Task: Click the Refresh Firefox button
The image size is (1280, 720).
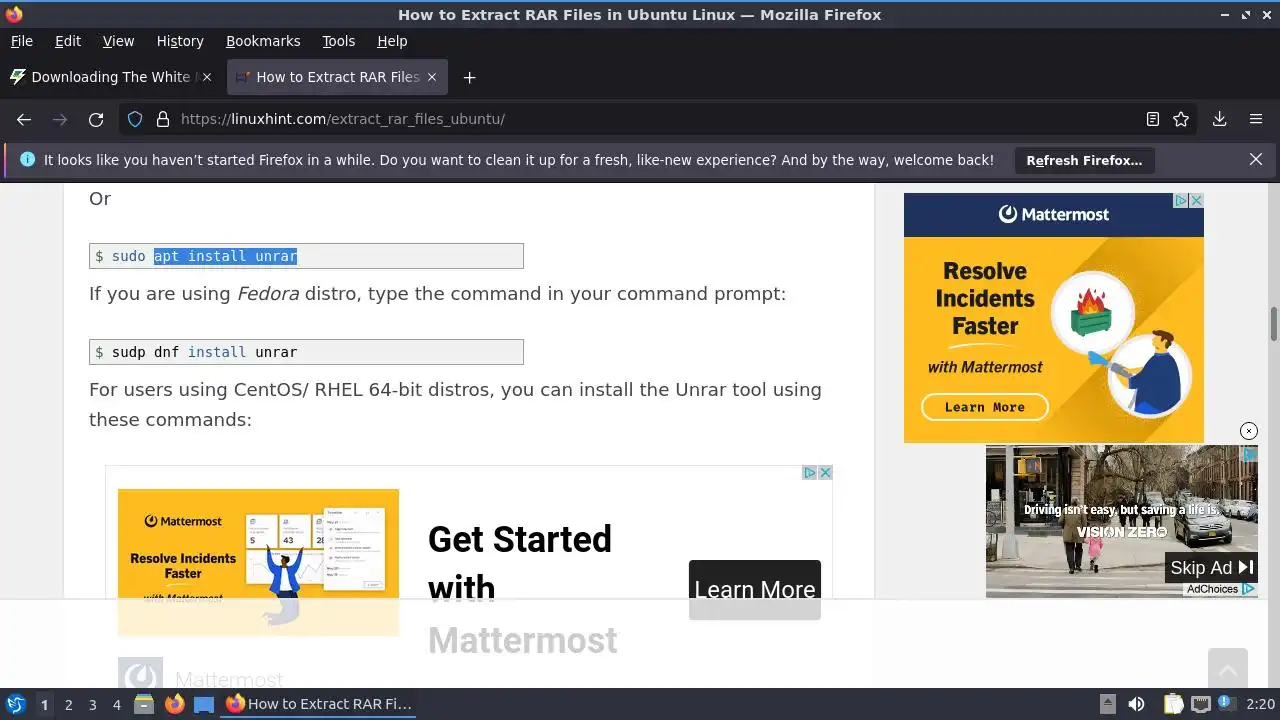Action: (1084, 160)
